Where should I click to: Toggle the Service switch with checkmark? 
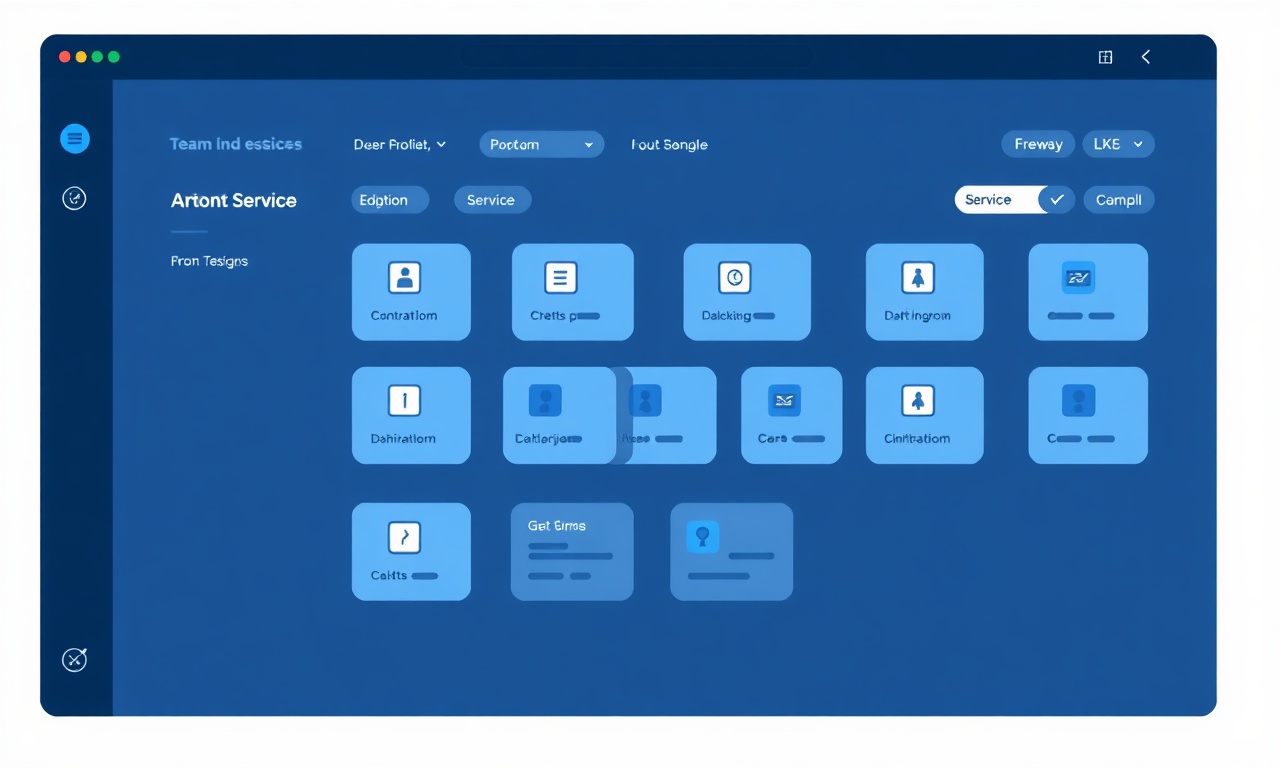[x=1014, y=199]
